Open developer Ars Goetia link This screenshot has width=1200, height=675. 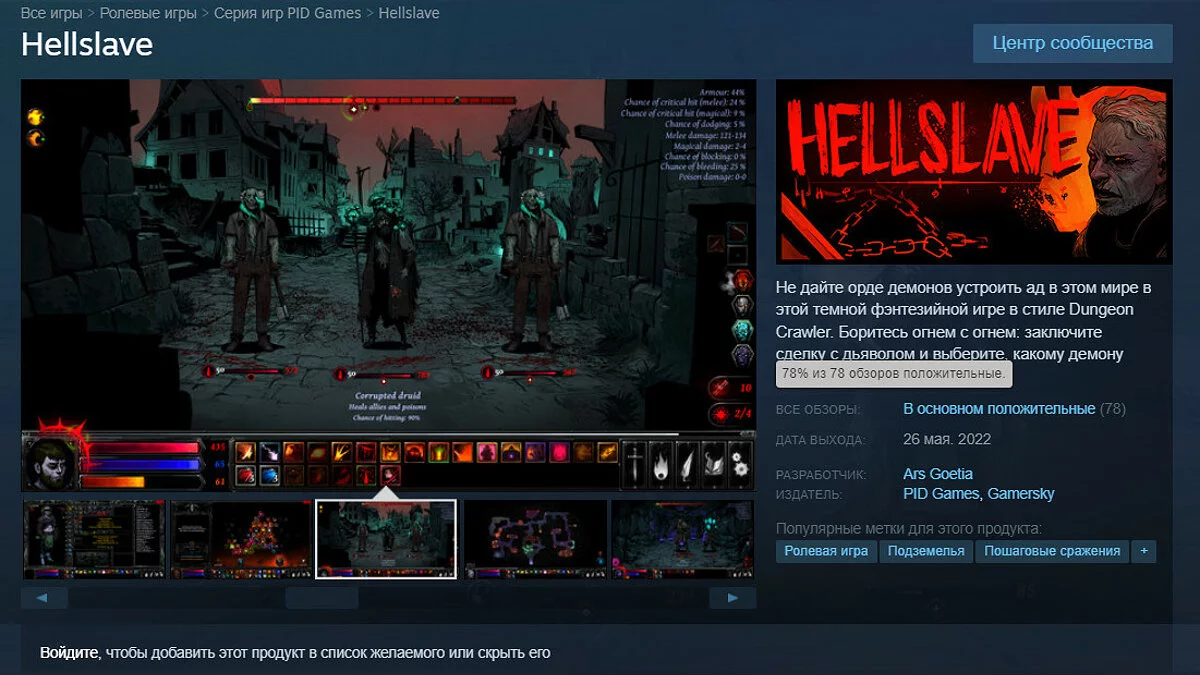coord(938,474)
